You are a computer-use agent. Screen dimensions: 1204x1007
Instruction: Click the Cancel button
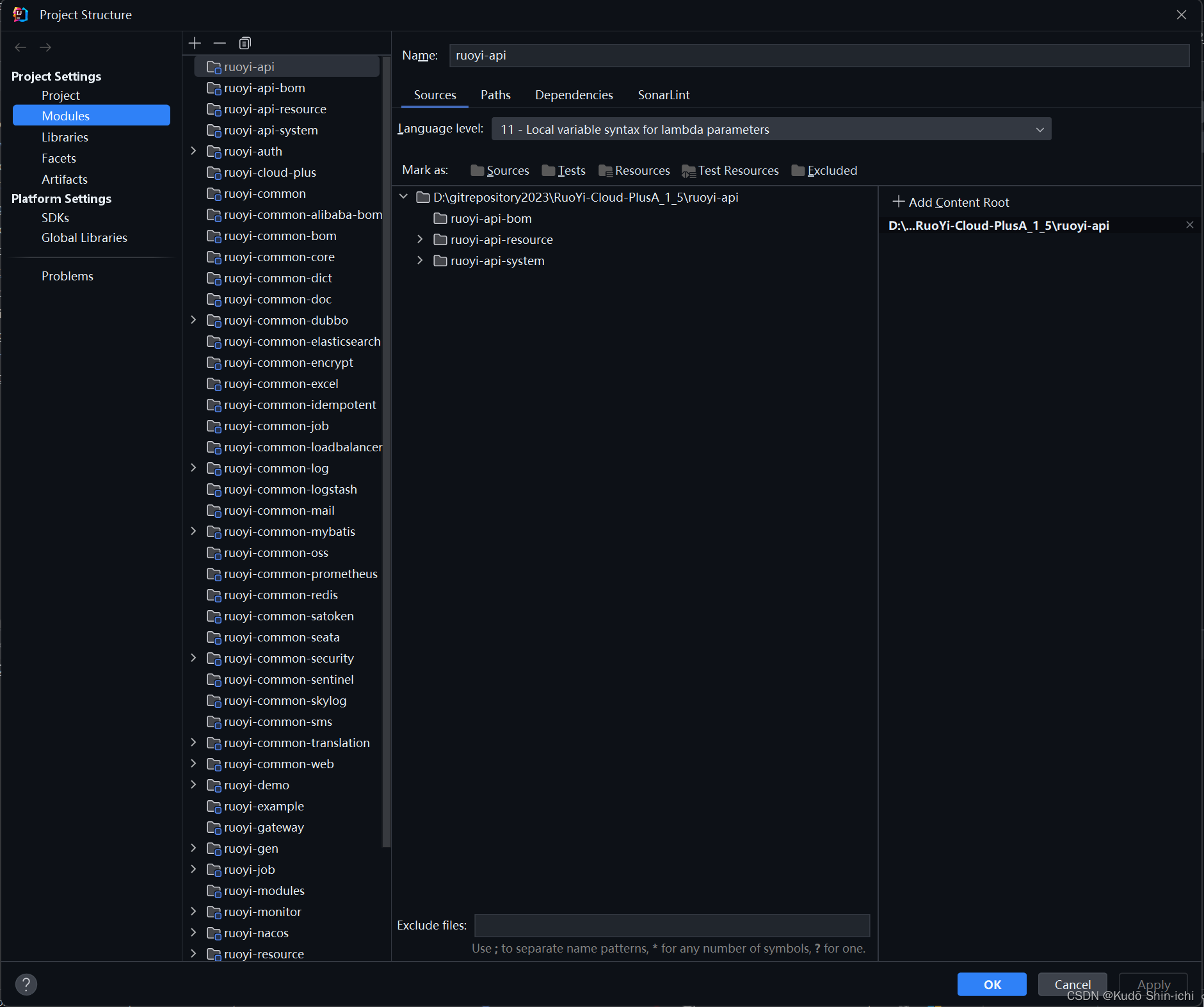coord(1072,984)
